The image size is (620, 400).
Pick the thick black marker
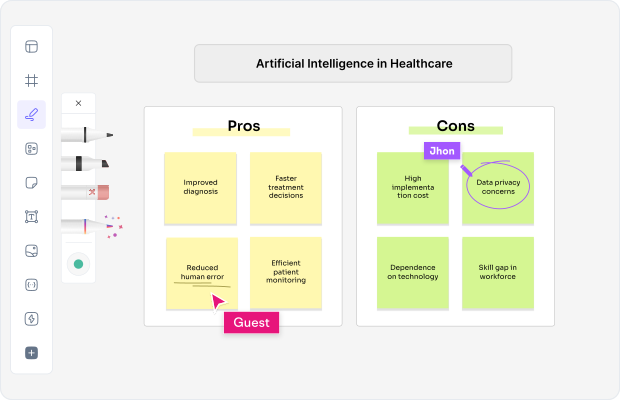[86, 163]
